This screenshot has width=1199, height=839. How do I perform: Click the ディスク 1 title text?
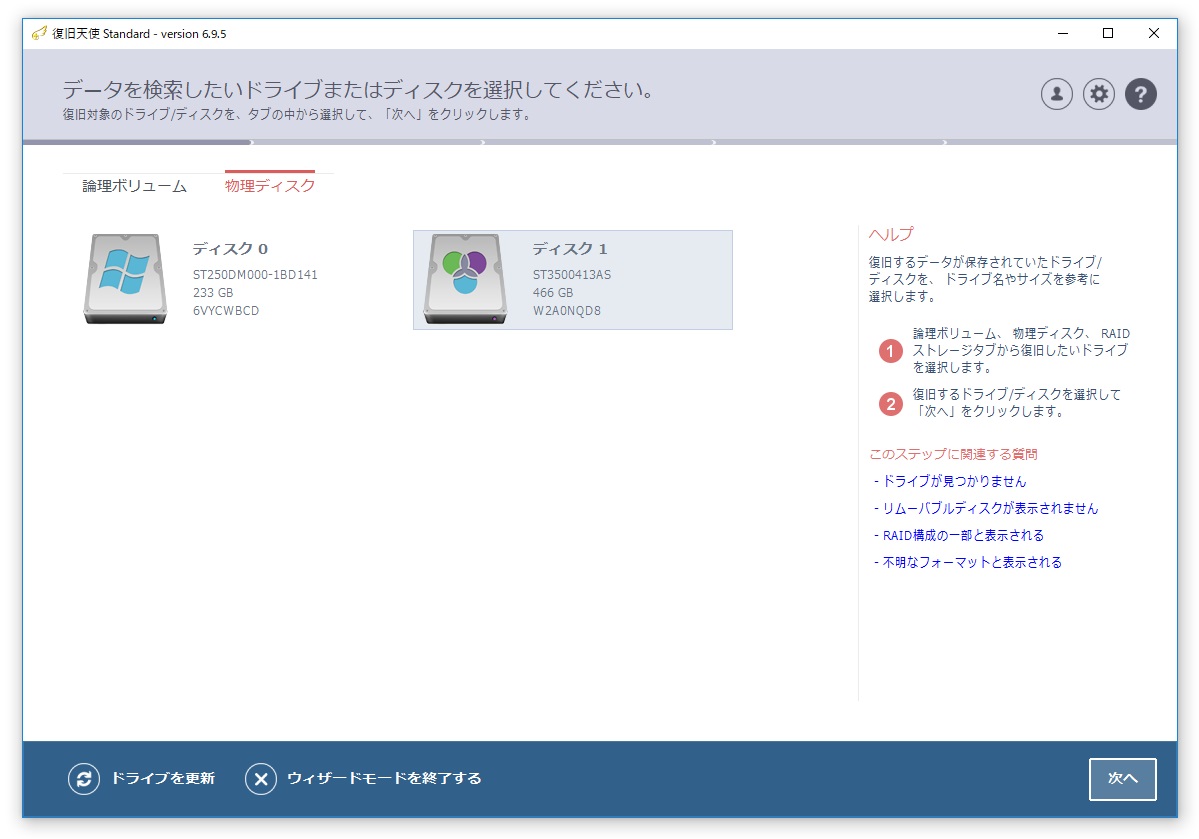pos(570,249)
